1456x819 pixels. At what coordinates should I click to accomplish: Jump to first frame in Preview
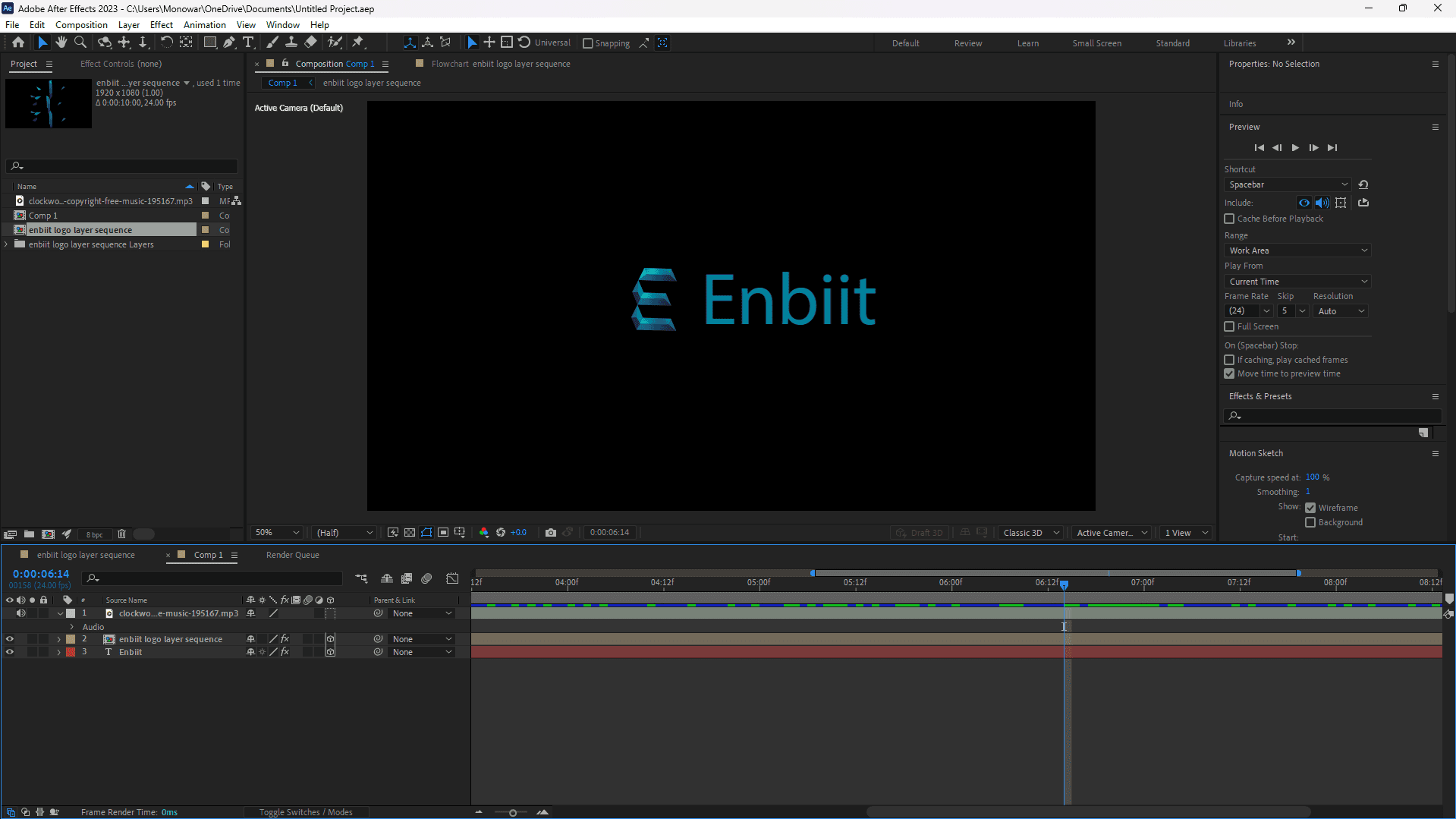[1259, 148]
